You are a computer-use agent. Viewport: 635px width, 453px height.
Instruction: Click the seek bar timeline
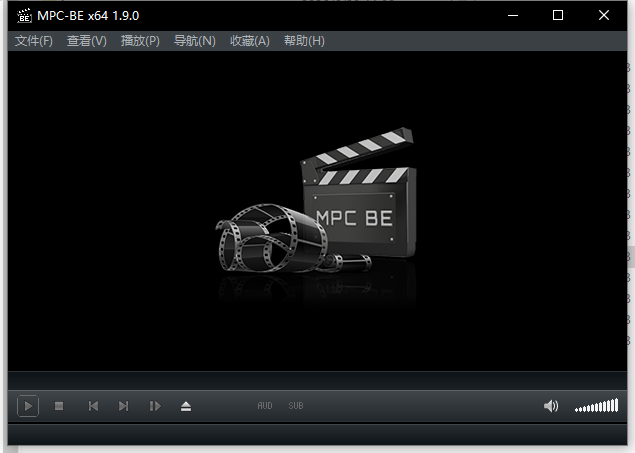(317, 381)
